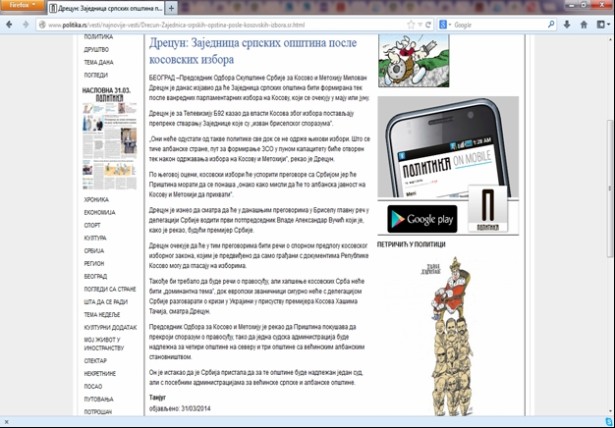The width and height of the screenshot is (615, 428).
Task: Open the Politika on mobile phone banner
Action: pyautogui.click(x=448, y=147)
